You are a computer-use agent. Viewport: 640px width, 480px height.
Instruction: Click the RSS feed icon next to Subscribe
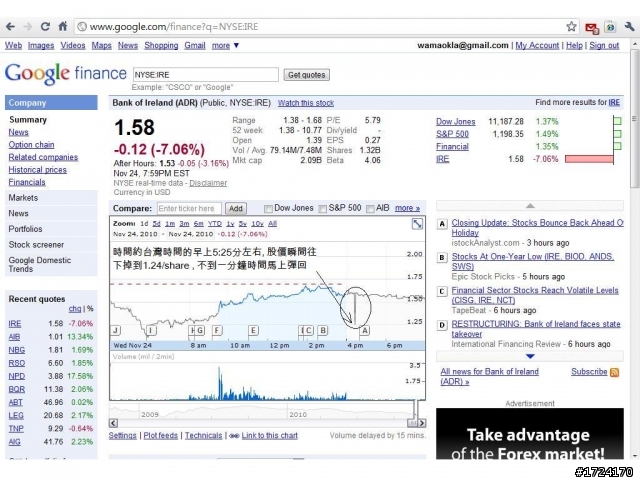click(614, 372)
